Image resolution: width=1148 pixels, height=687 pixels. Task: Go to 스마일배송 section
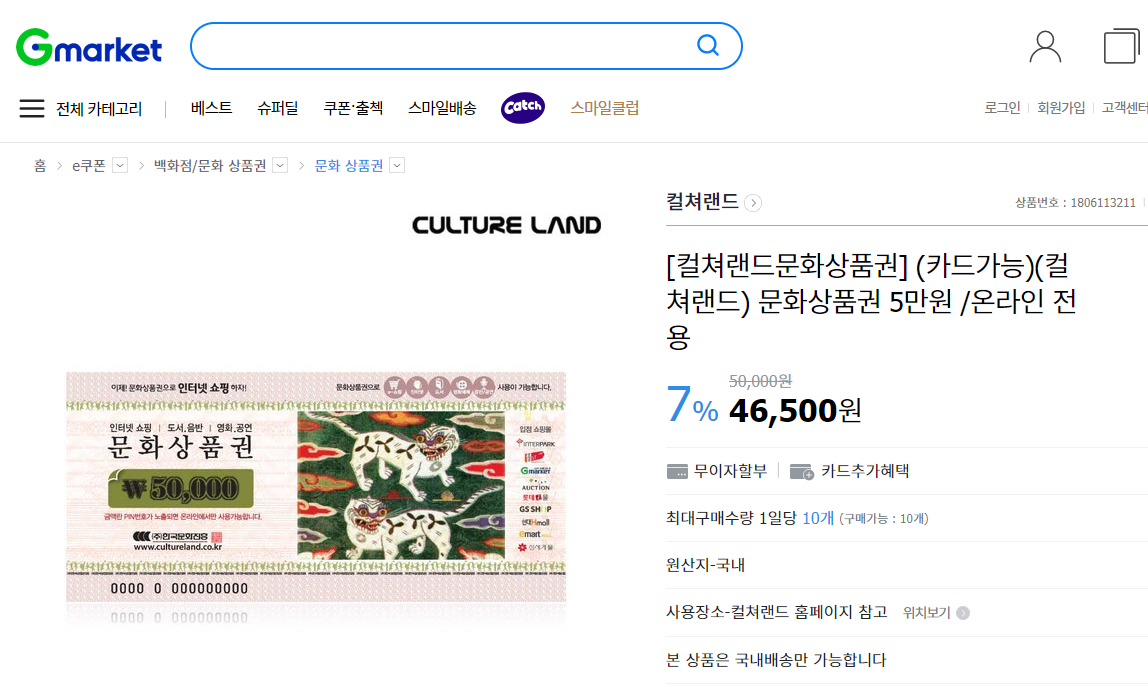point(441,108)
